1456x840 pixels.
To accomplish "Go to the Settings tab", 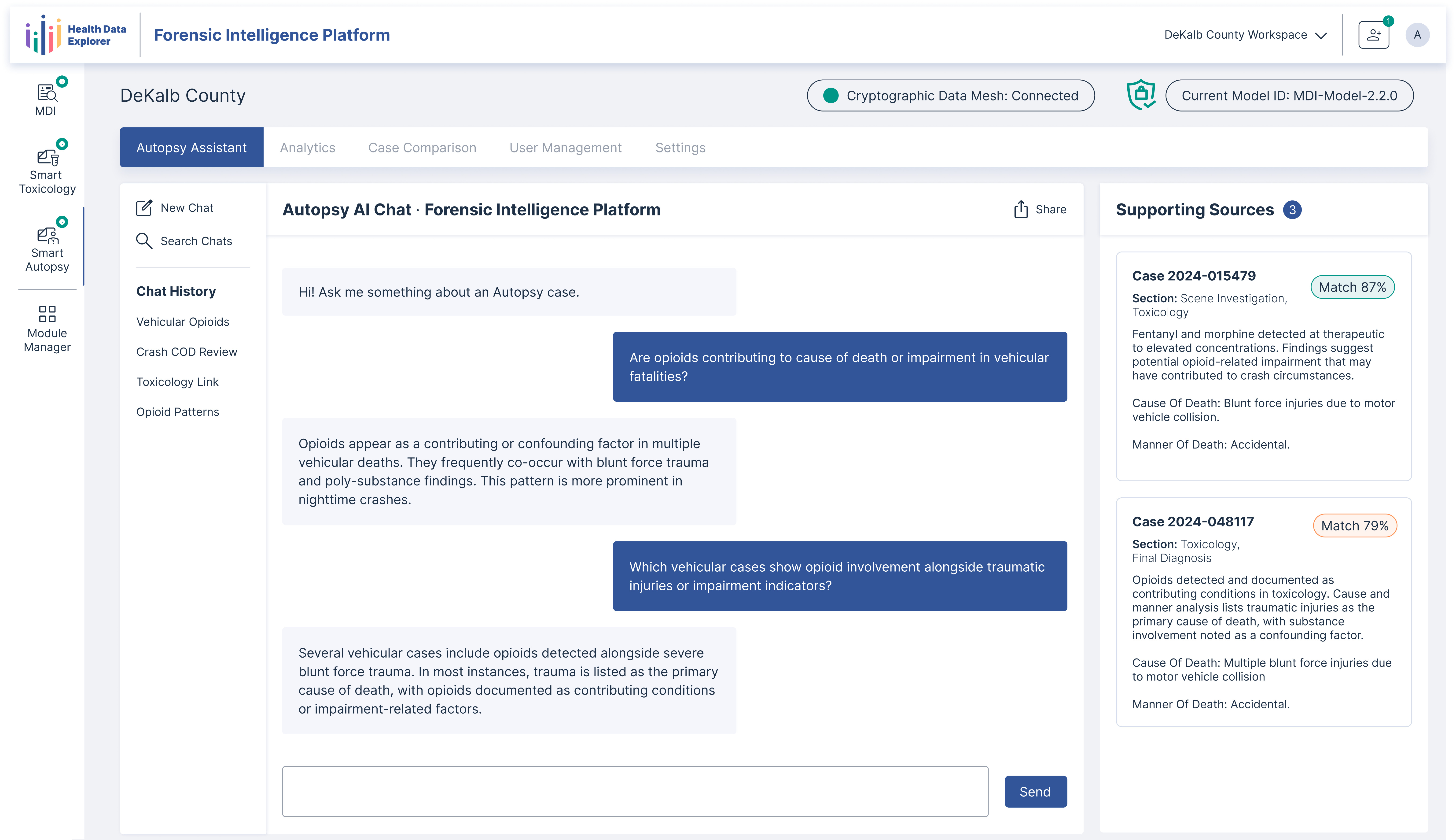I will tap(680, 148).
